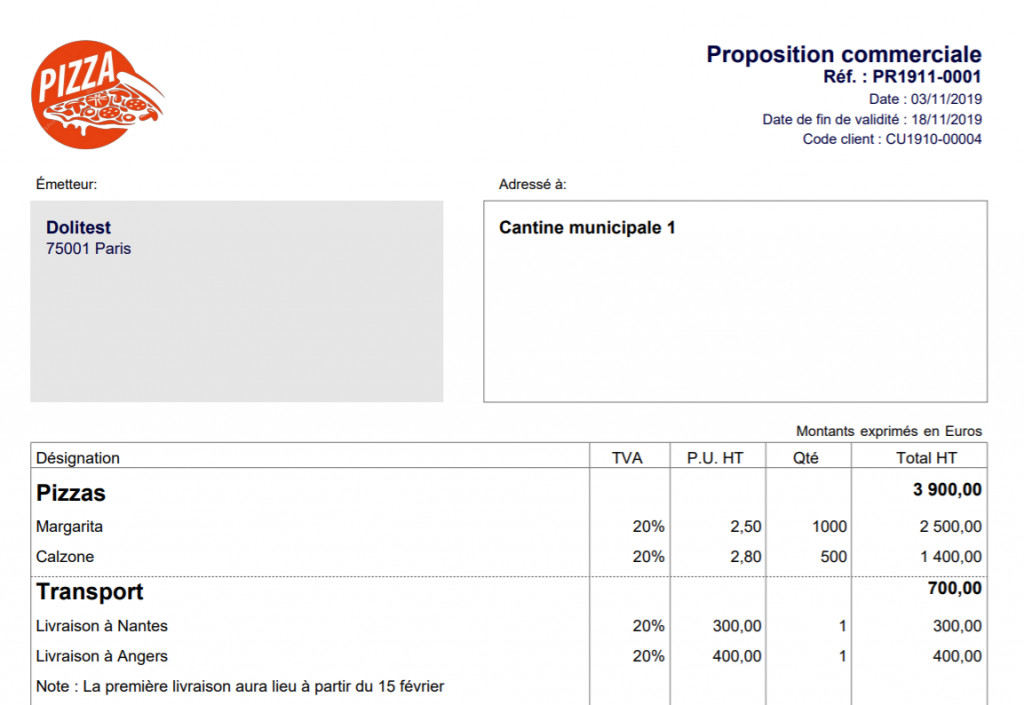Click Calzone's total '1 400,00'

point(950,557)
